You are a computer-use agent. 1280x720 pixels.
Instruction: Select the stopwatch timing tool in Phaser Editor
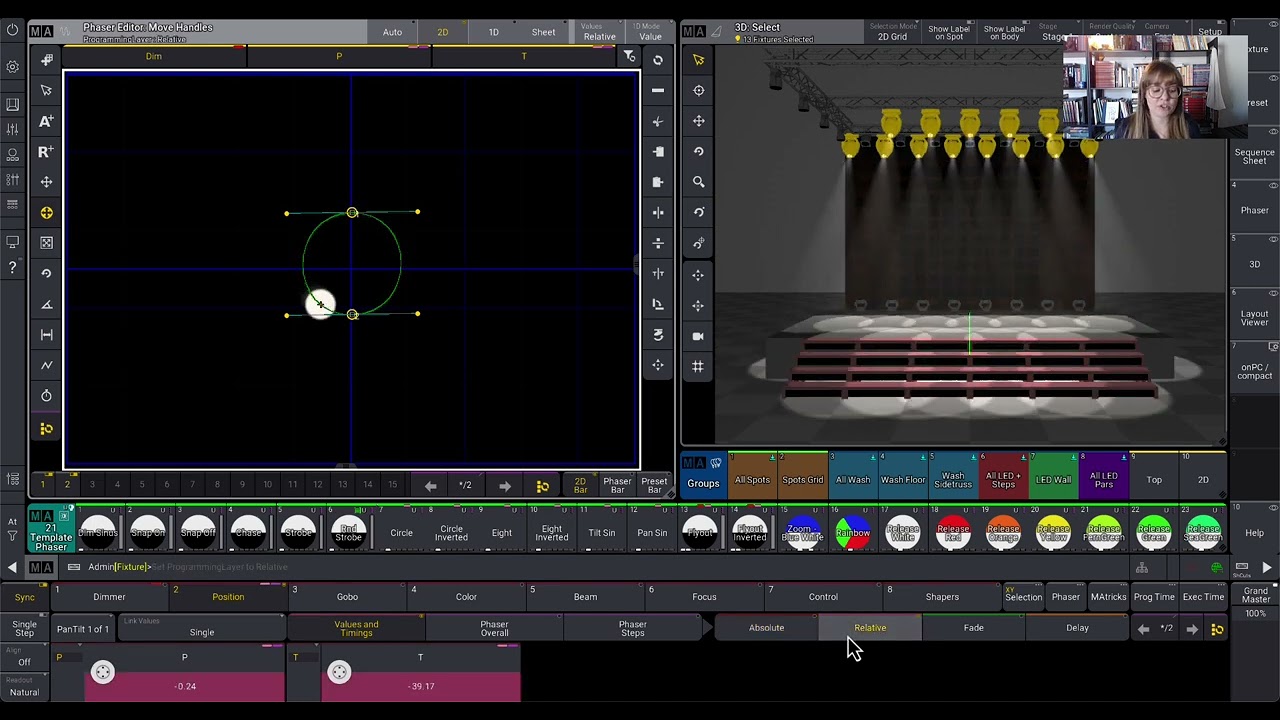coord(46,396)
